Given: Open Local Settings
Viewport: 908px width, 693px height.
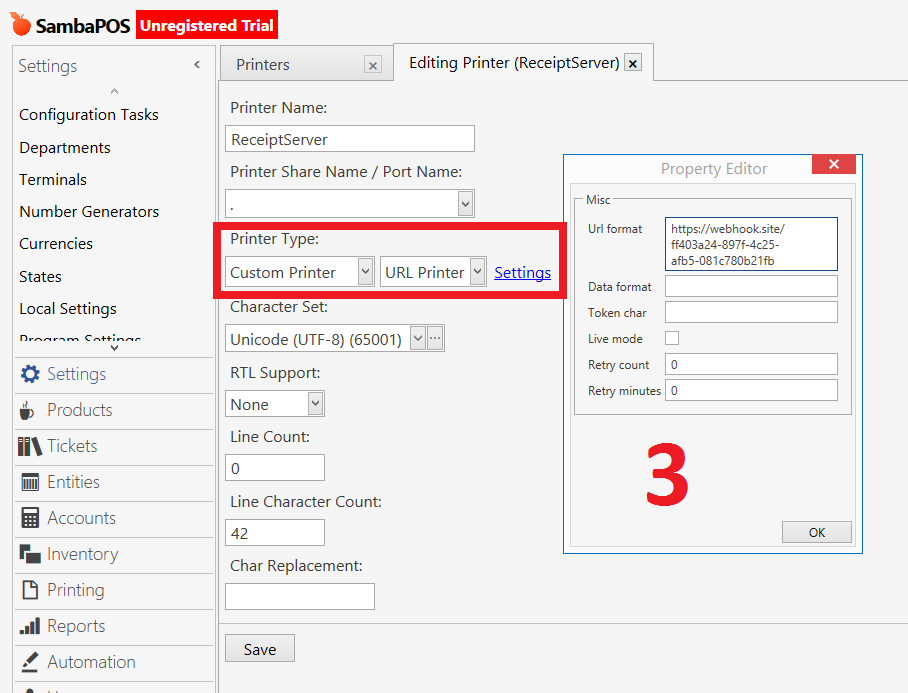Looking at the screenshot, I should [68, 309].
